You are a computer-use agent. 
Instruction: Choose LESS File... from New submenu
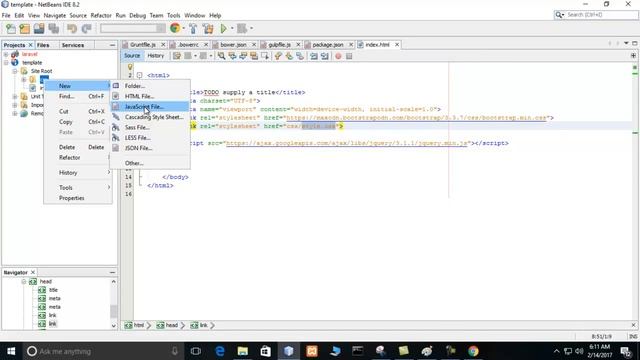pyautogui.click(x=150, y=138)
